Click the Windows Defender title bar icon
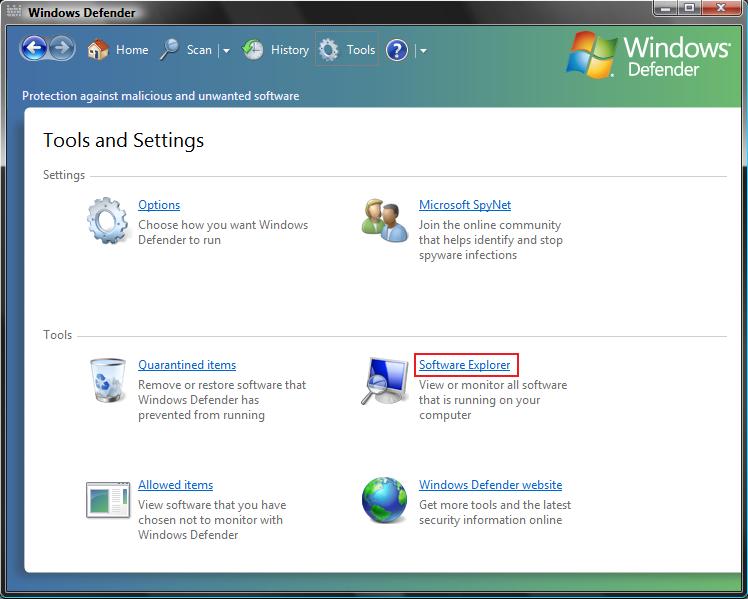 [13, 11]
